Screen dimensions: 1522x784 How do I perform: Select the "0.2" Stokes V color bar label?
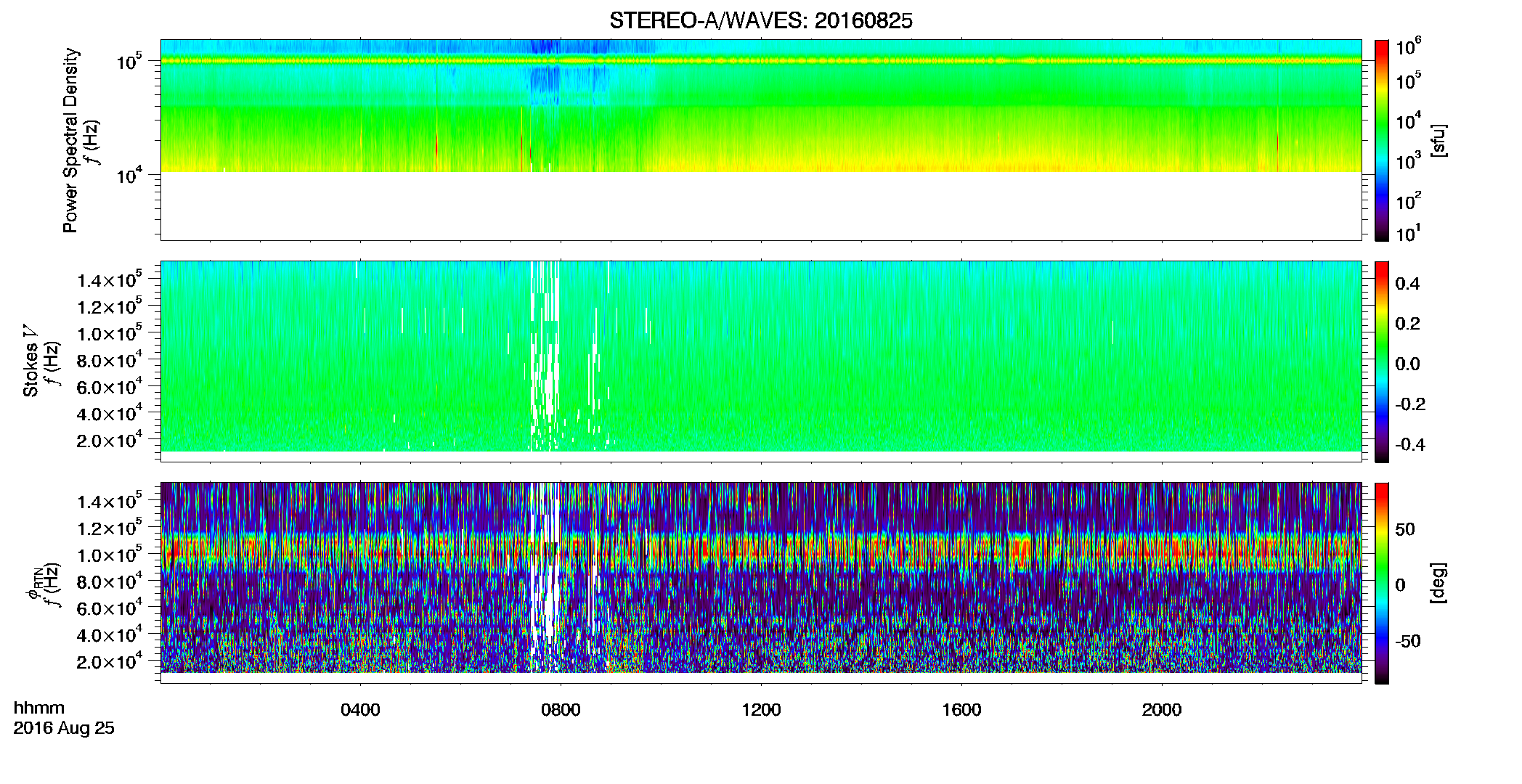click(x=1407, y=324)
